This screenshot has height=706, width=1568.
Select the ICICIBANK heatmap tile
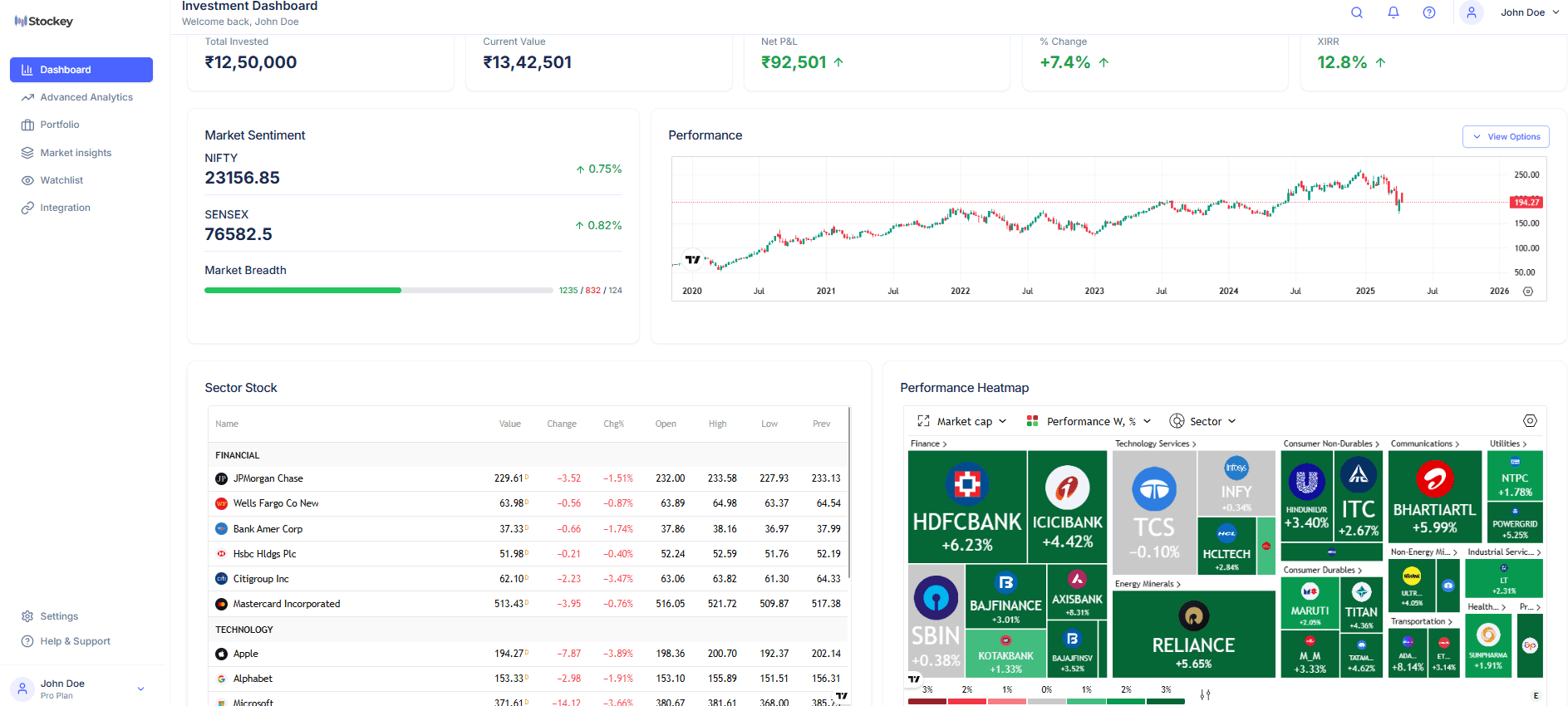(x=1068, y=507)
